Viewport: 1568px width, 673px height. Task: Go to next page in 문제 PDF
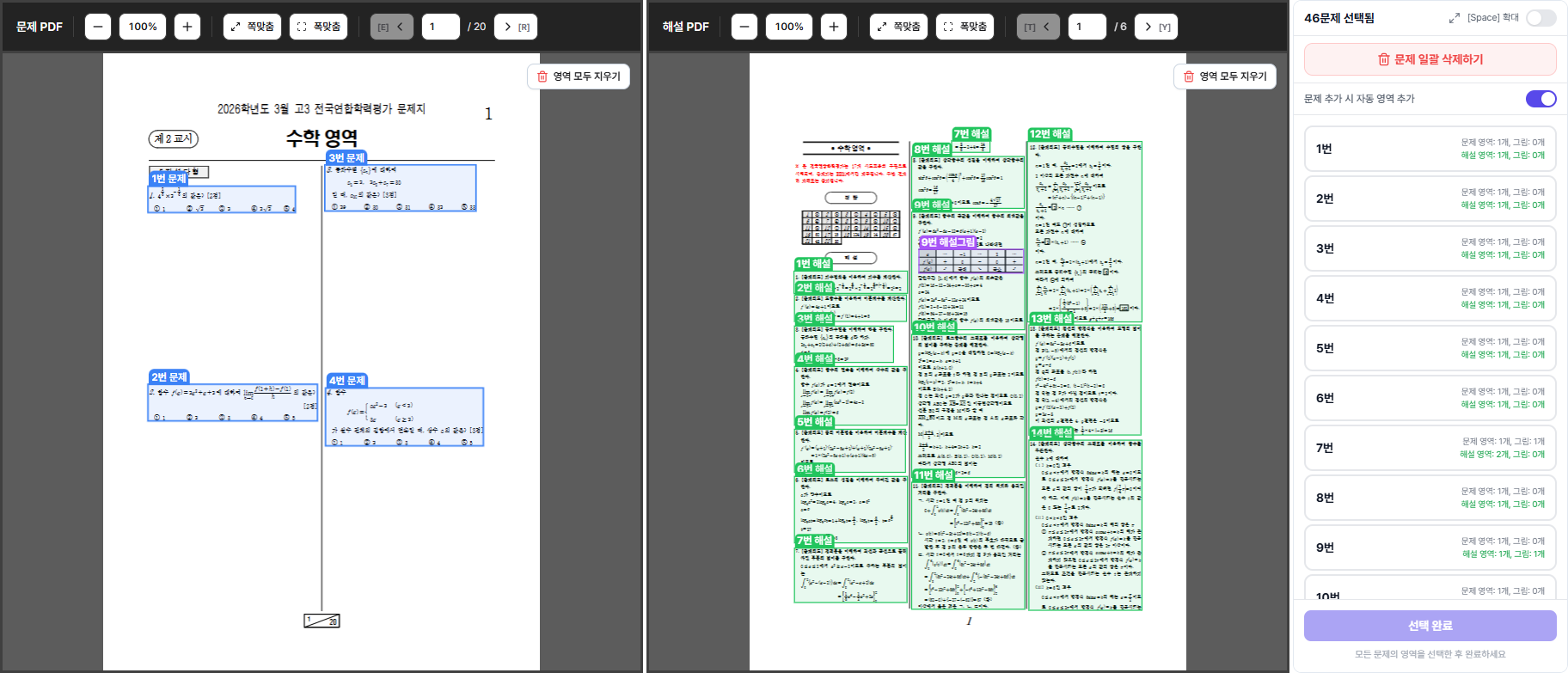(516, 27)
